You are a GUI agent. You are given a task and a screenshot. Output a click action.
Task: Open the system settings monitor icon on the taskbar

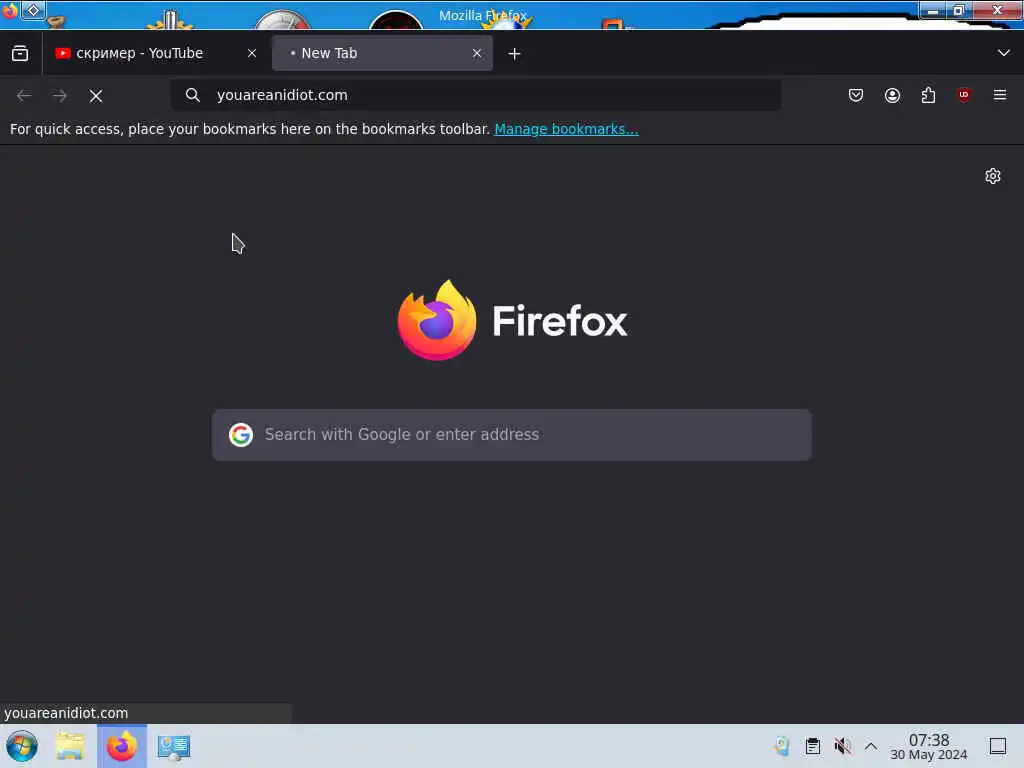coord(174,746)
